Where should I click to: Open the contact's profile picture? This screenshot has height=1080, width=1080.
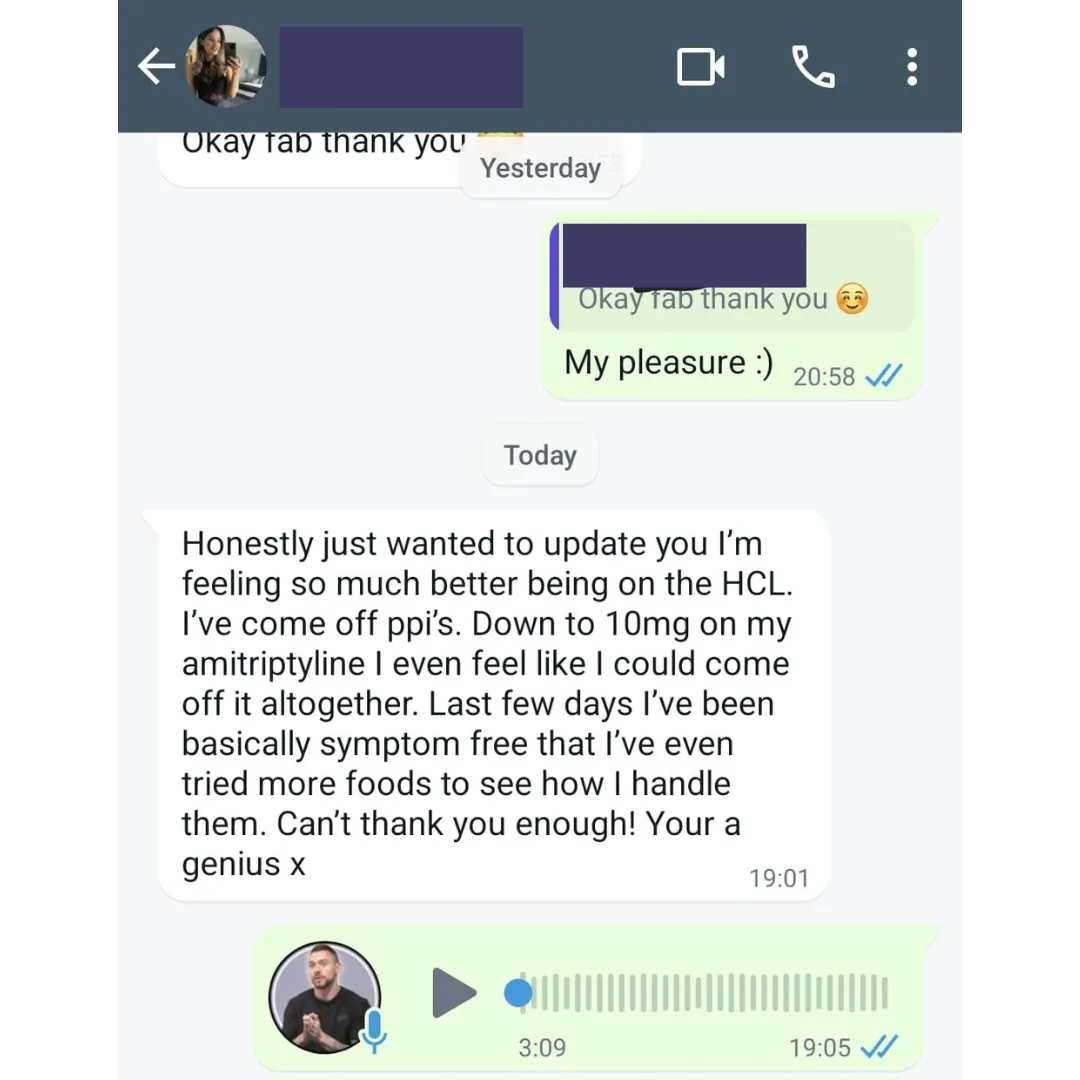(x=226, y=67)
